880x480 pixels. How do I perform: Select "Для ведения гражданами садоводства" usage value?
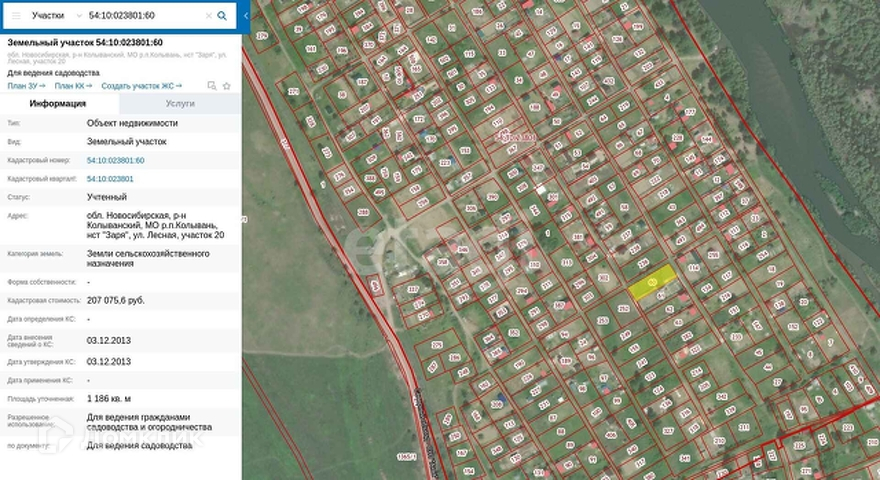coord(149,422)
